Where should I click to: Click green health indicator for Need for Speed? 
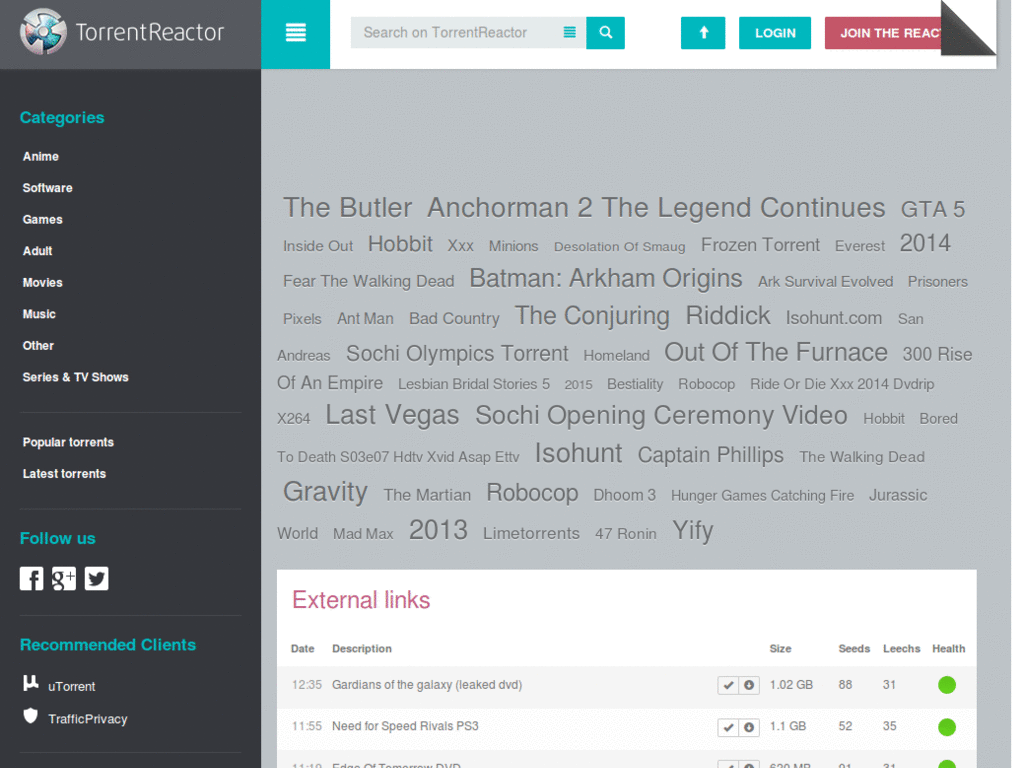coord(946,727)
